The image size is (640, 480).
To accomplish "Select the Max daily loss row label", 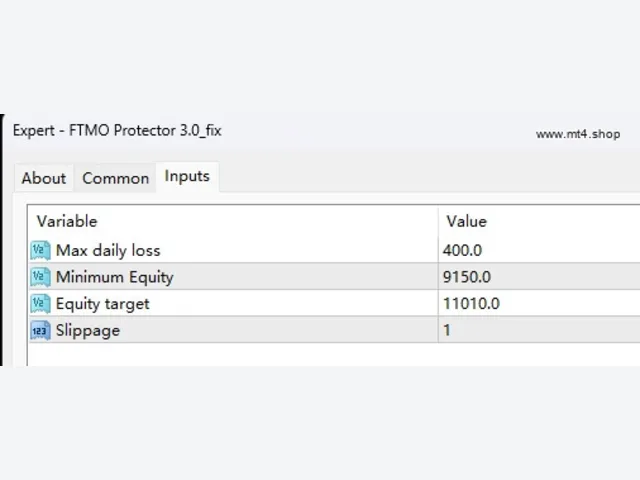I will pos(108,250).
